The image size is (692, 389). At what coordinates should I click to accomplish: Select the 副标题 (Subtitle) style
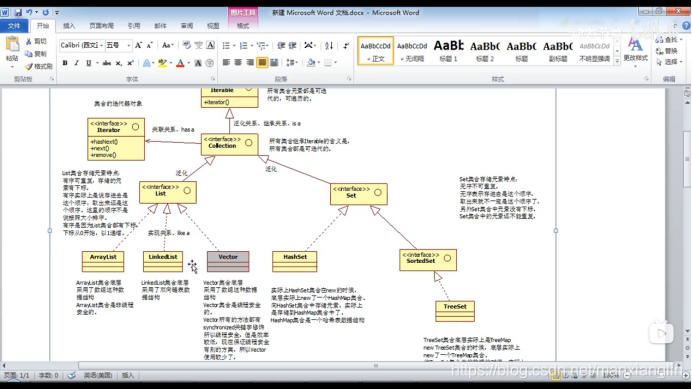(558, 51)
